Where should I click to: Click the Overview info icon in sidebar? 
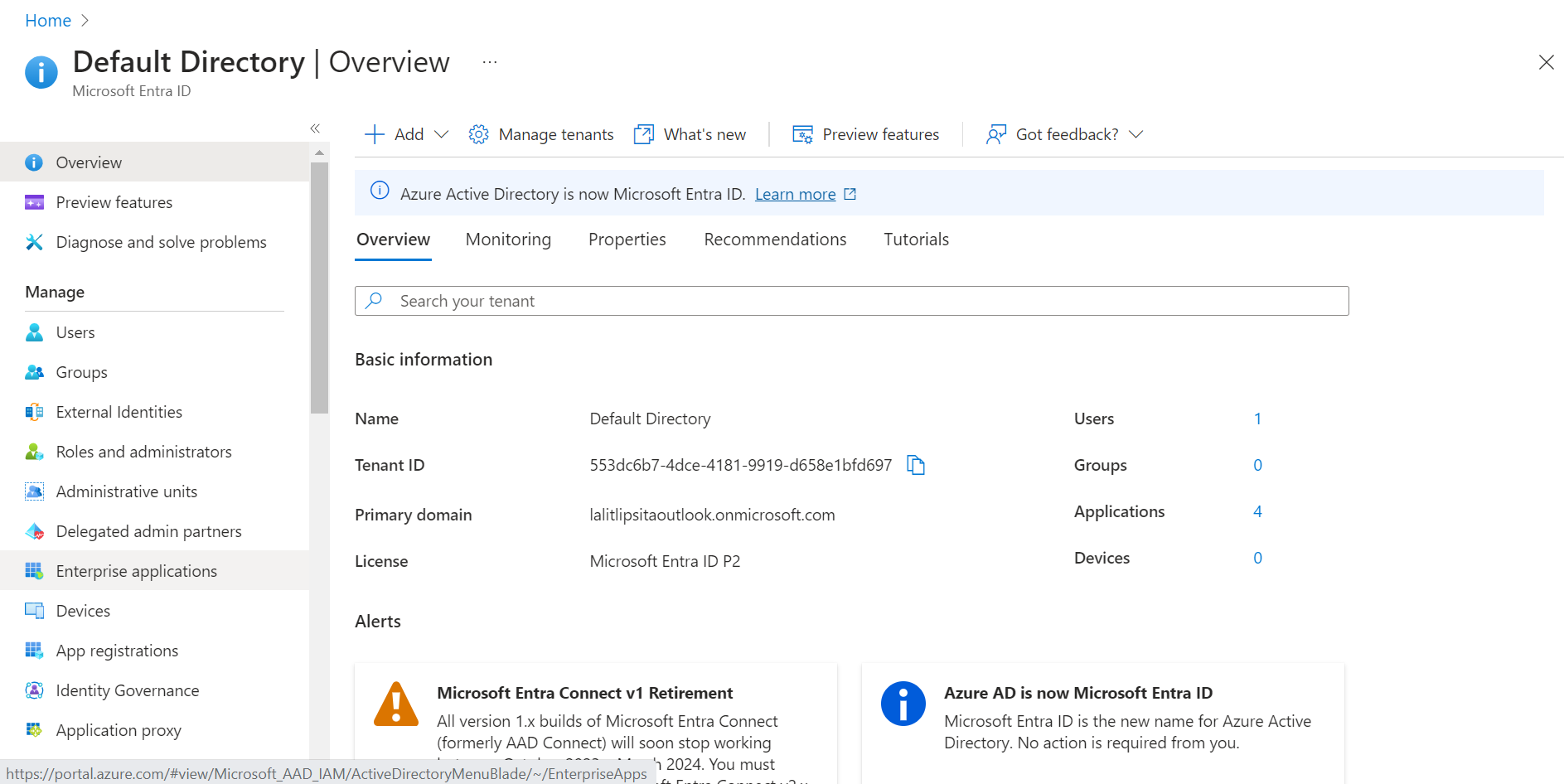(x=34, y=162)
